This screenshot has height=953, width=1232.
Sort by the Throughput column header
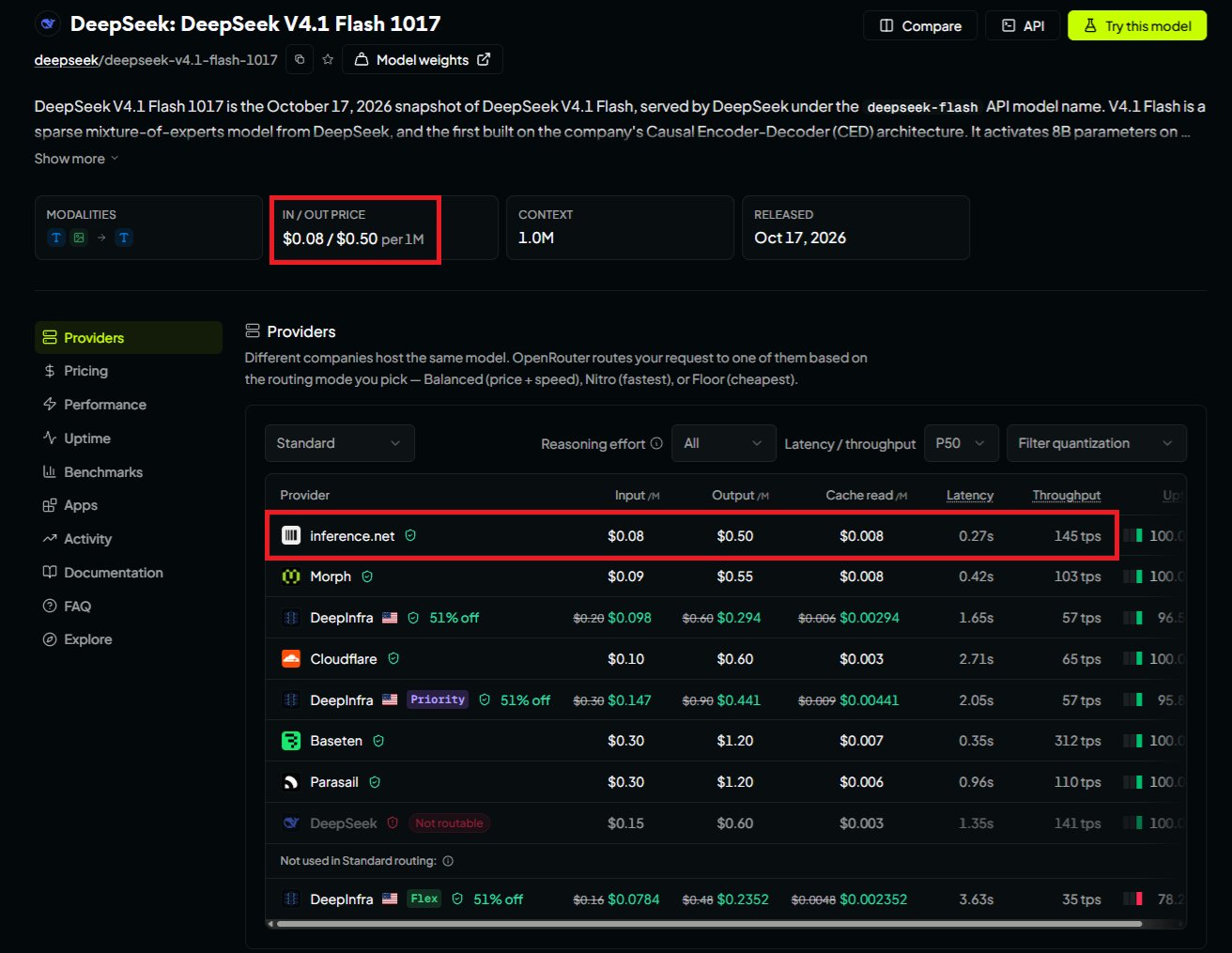pyautogui.click(x=1067, y=495)
